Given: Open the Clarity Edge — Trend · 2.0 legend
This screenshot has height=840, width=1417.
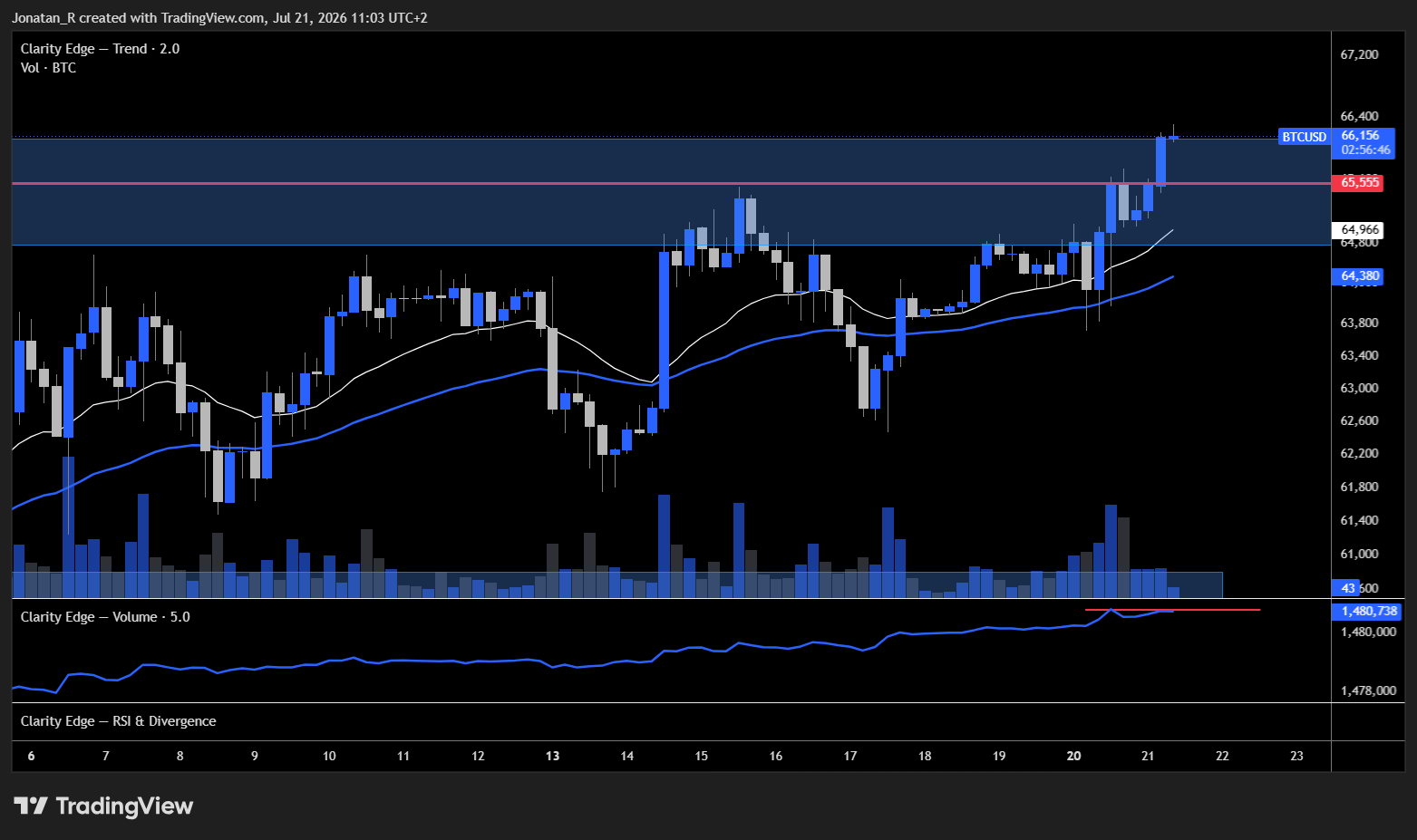Looking at the screenshot, I should tap(100, 49).
